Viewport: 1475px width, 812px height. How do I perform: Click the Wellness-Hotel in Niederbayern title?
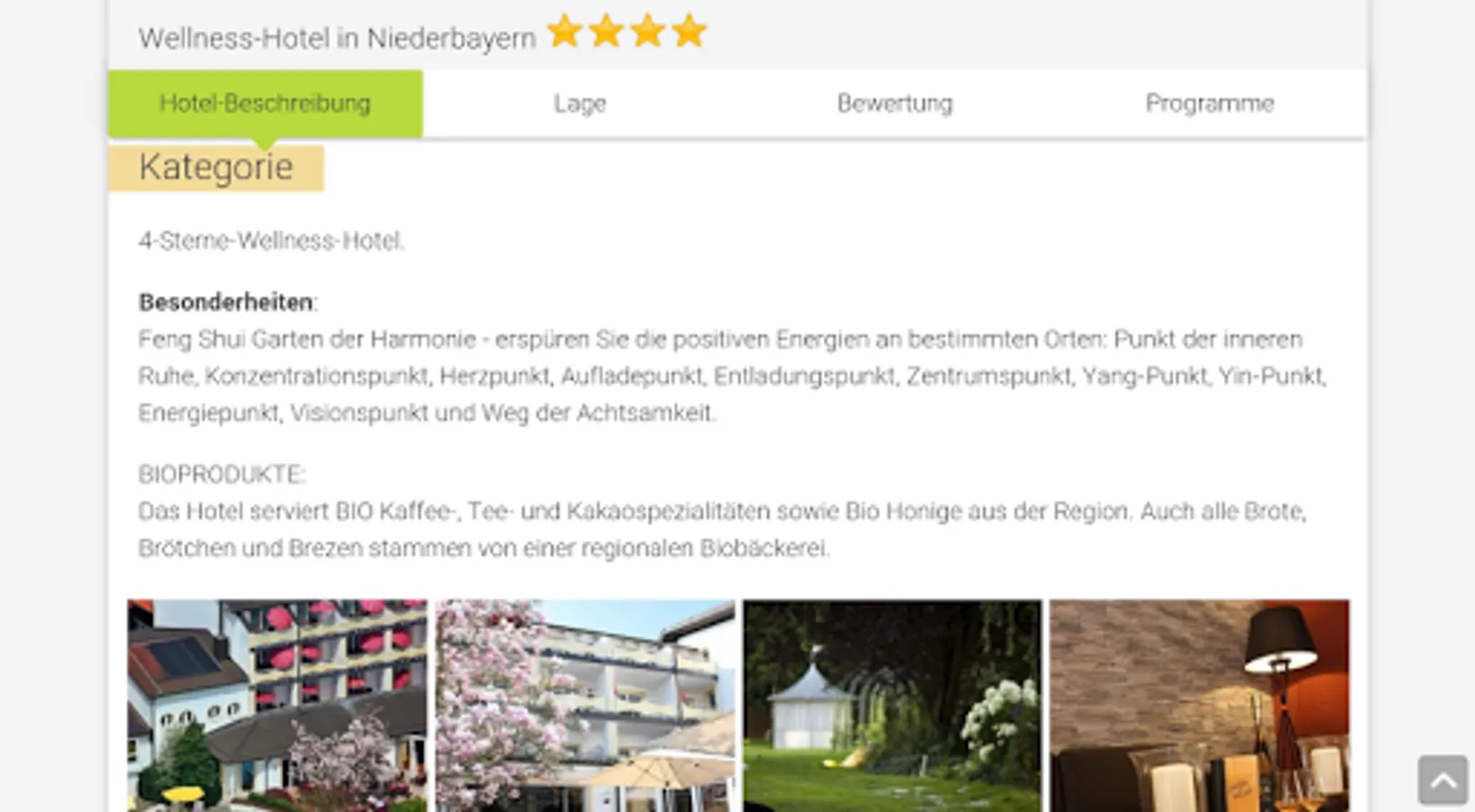point(337,39)
